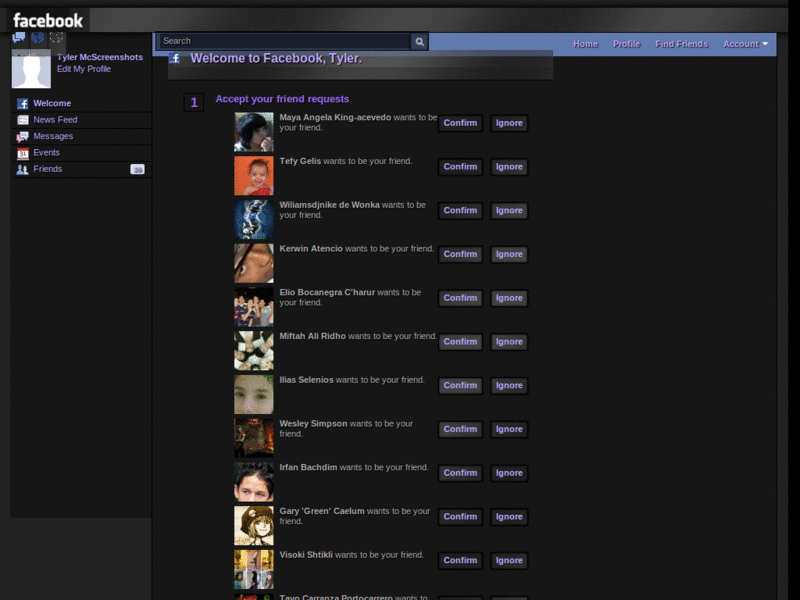The width and height of the screenshot is (800, 600).
Task: Click Tyler McScreenshots profile picture
Action: pos(31,69)
